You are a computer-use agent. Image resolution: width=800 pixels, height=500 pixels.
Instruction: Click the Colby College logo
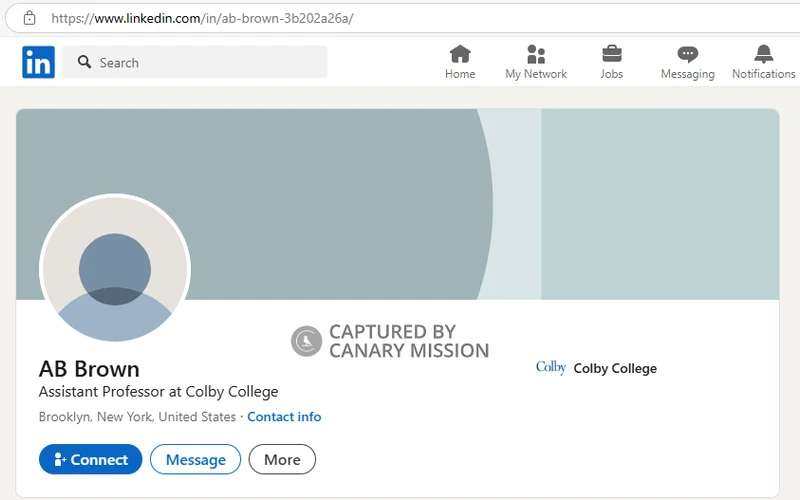pyautogui.click(x=551, y=367)
